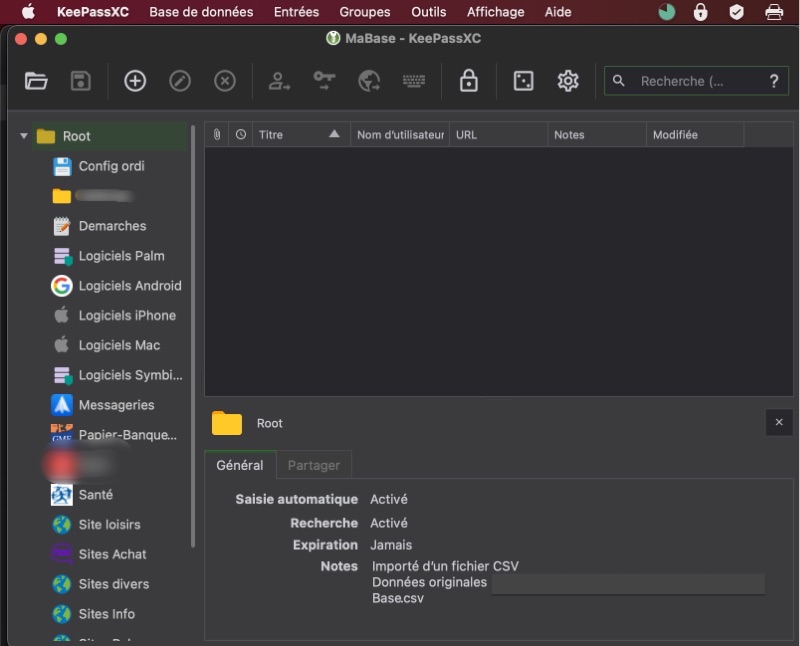The image size is (800, 646).
Task: Collapse the Root group tree
Action: (x=24, y=137)
